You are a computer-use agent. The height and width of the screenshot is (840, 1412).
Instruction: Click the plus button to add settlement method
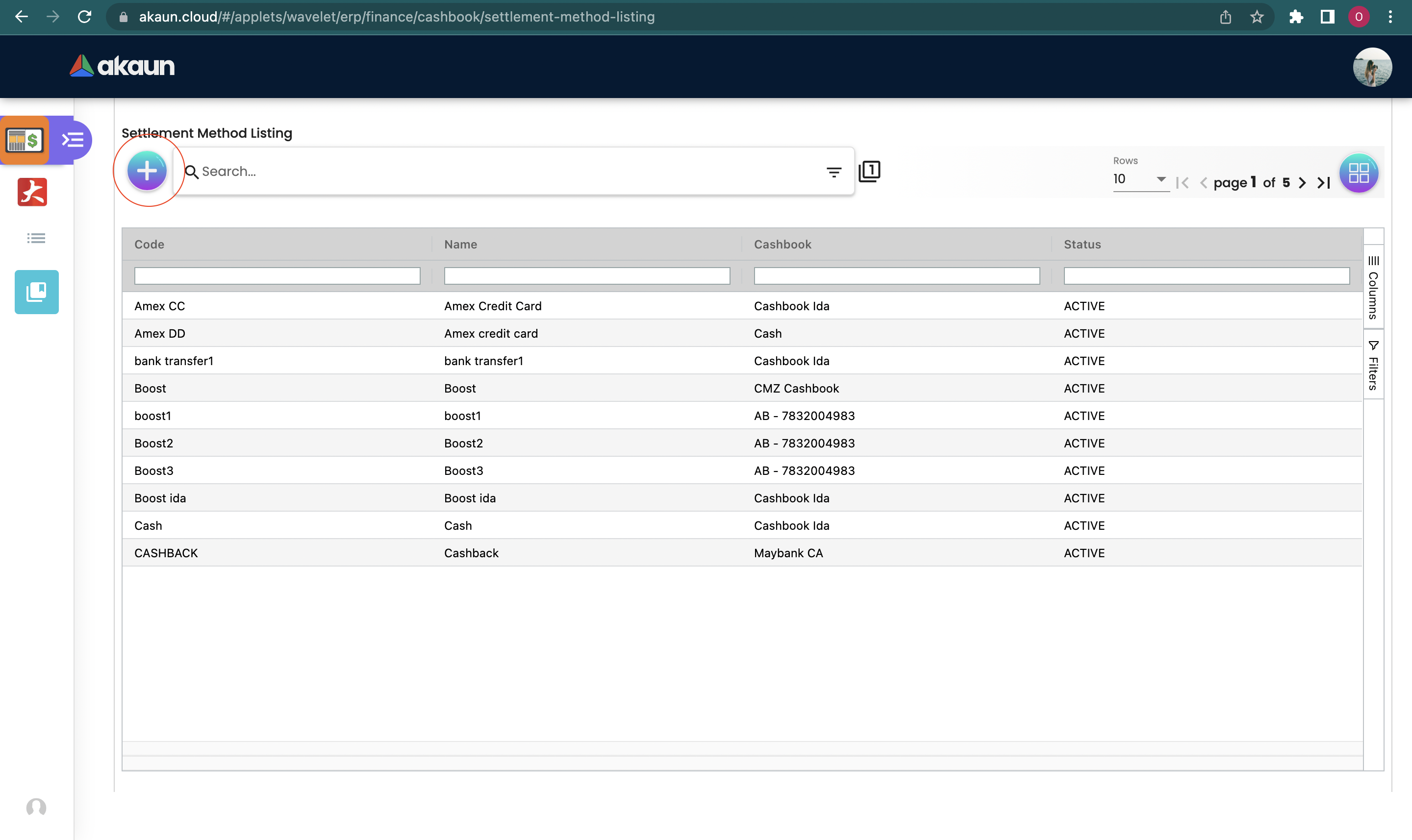[x=147, y=171]
